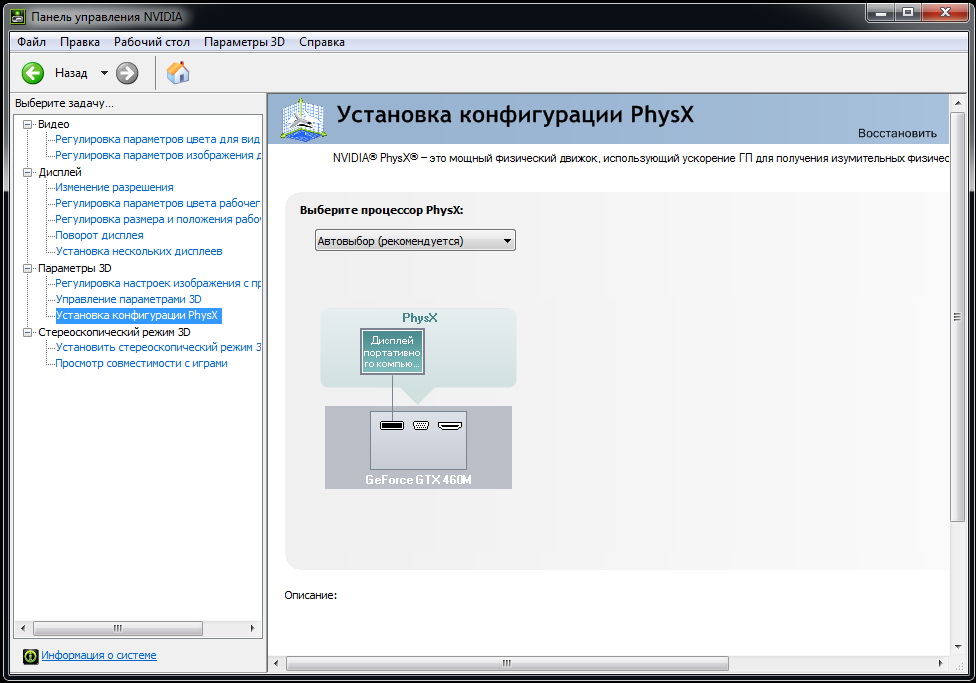Collapse the Видео tree section
976x683 pixels.
point(27,125)
